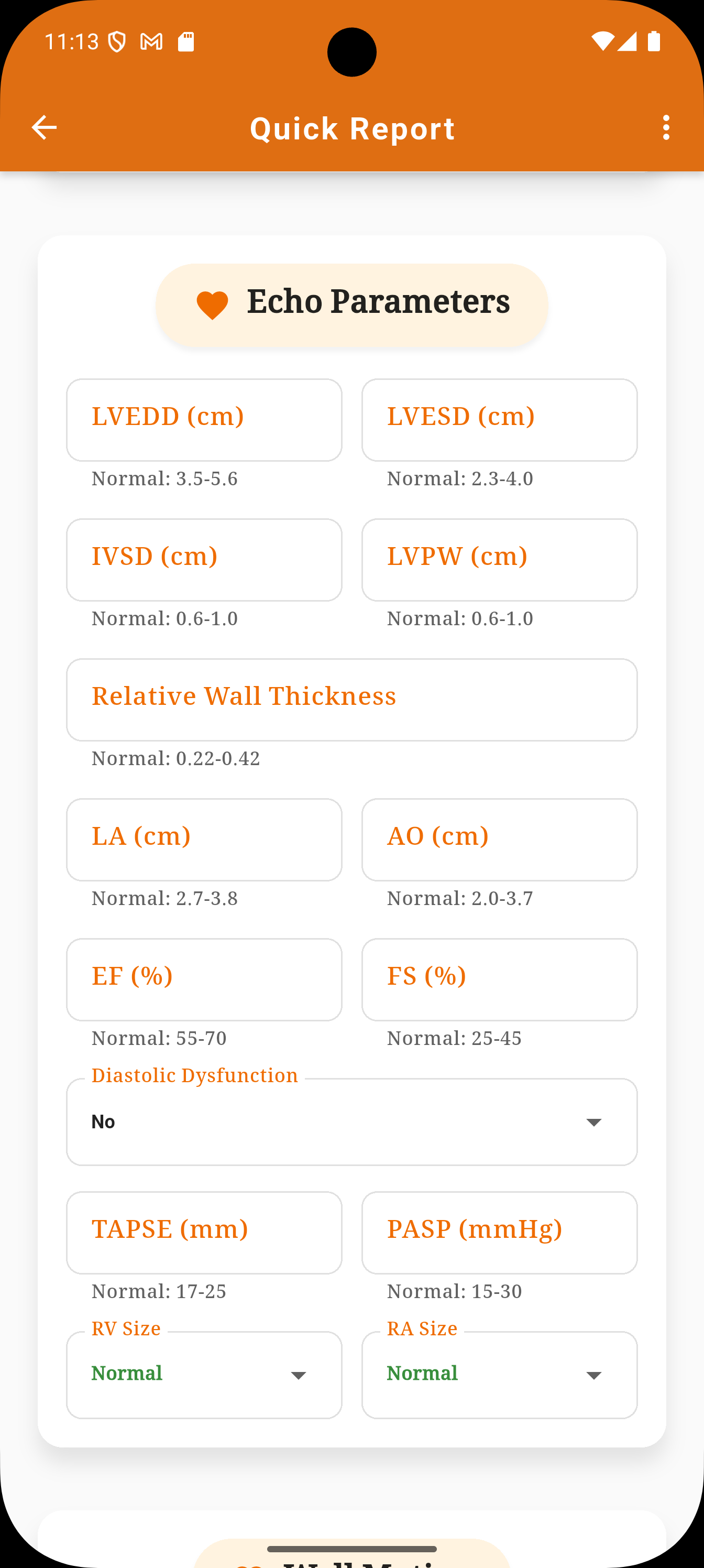The image size is (704, 1568).
Task: Expand the Diastolic Dysfunction dropdown
Action: [351, 1122]
